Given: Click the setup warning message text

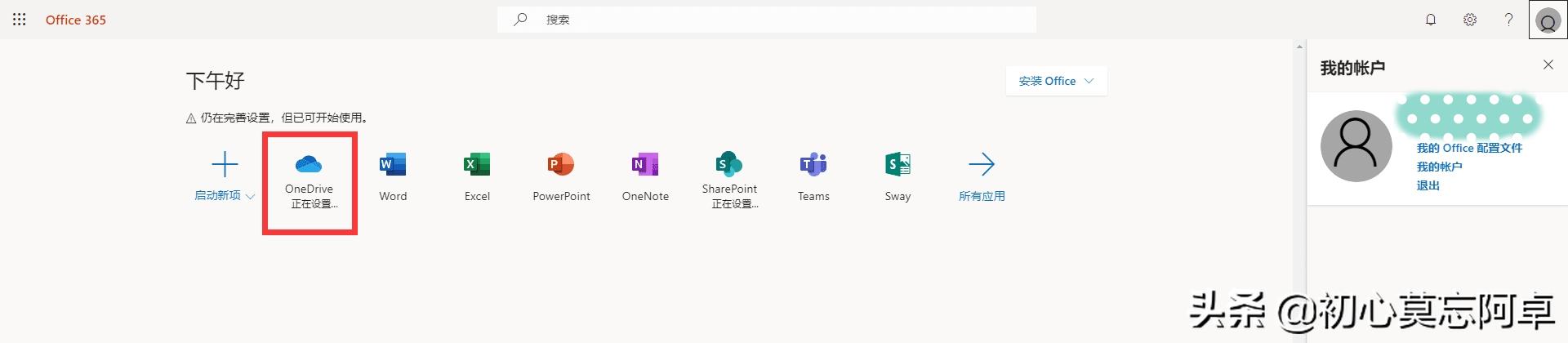Looking at the screenshot, I should (283, 118).
